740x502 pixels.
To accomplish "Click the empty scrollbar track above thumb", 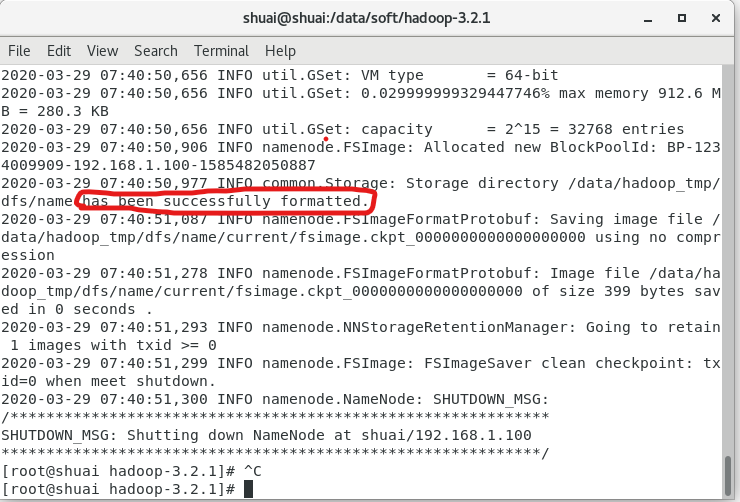I will (730, 250).
